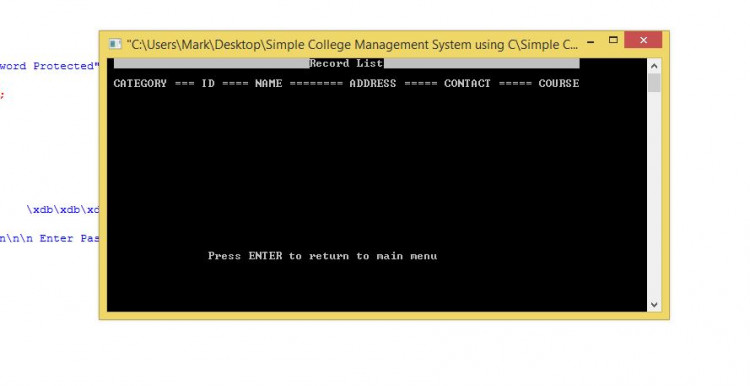Viewport: 750px width, 386px height.
Task: Select the ADDRESS column header text
Action: [x=373, y=83]
